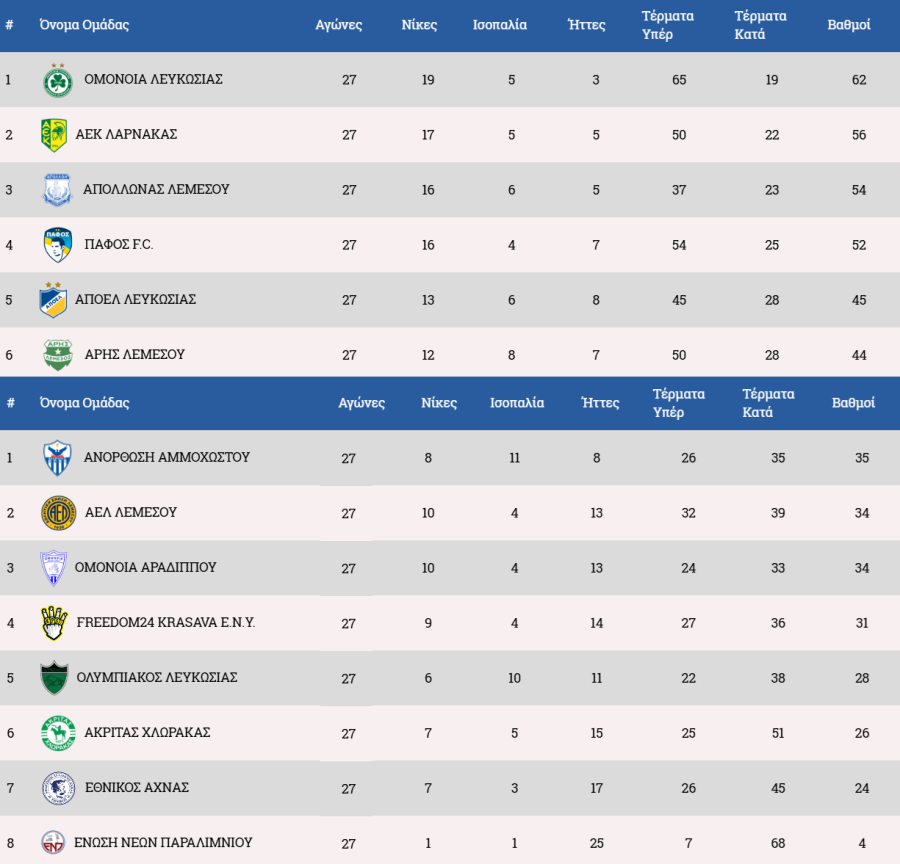The image size is (900, 864).
Task: Click the Anorthosis Famagusta team crest
Action: [x=57, y=458]
